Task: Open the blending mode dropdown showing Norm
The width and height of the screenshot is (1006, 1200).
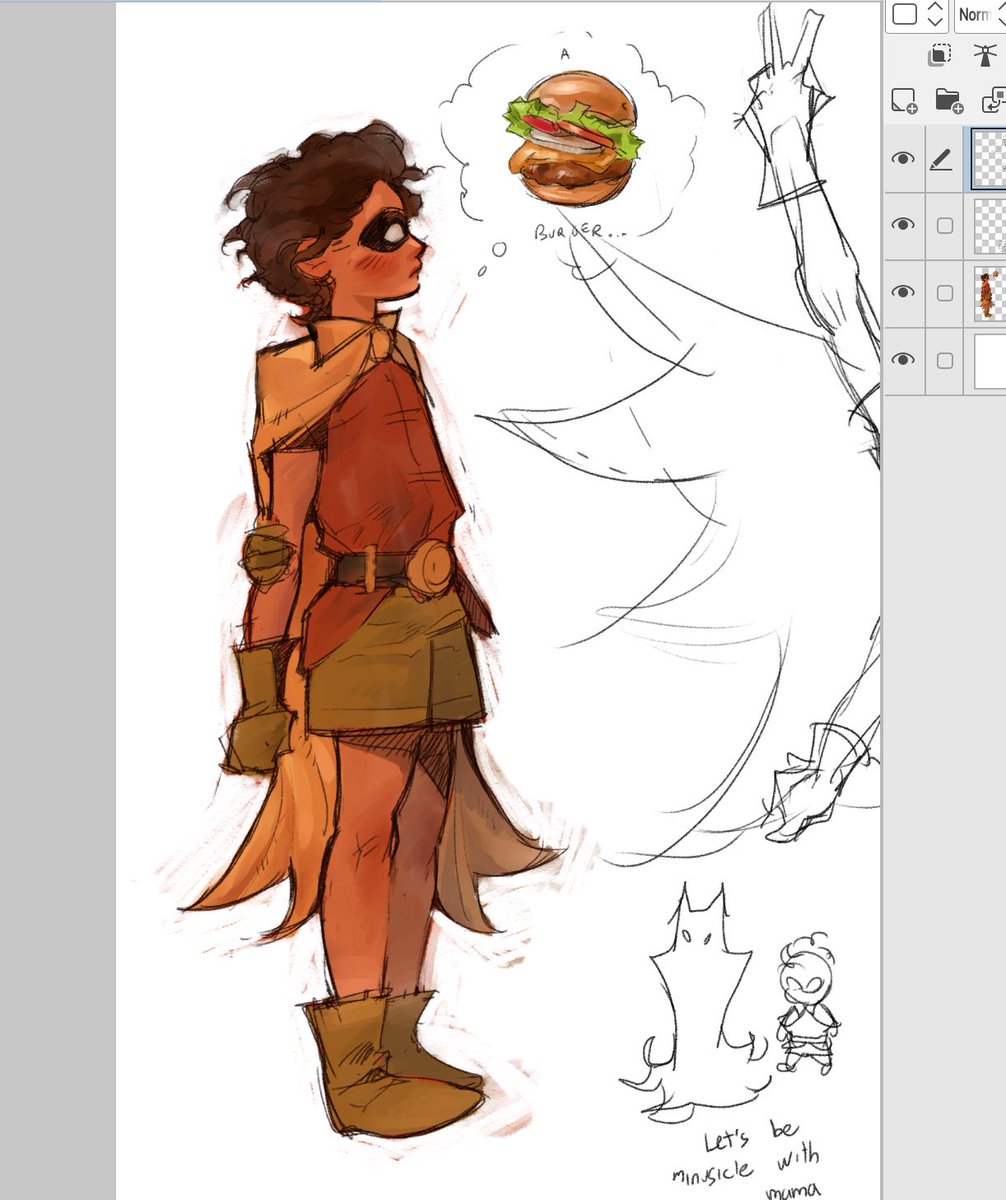Action: [x=979, y=15]
